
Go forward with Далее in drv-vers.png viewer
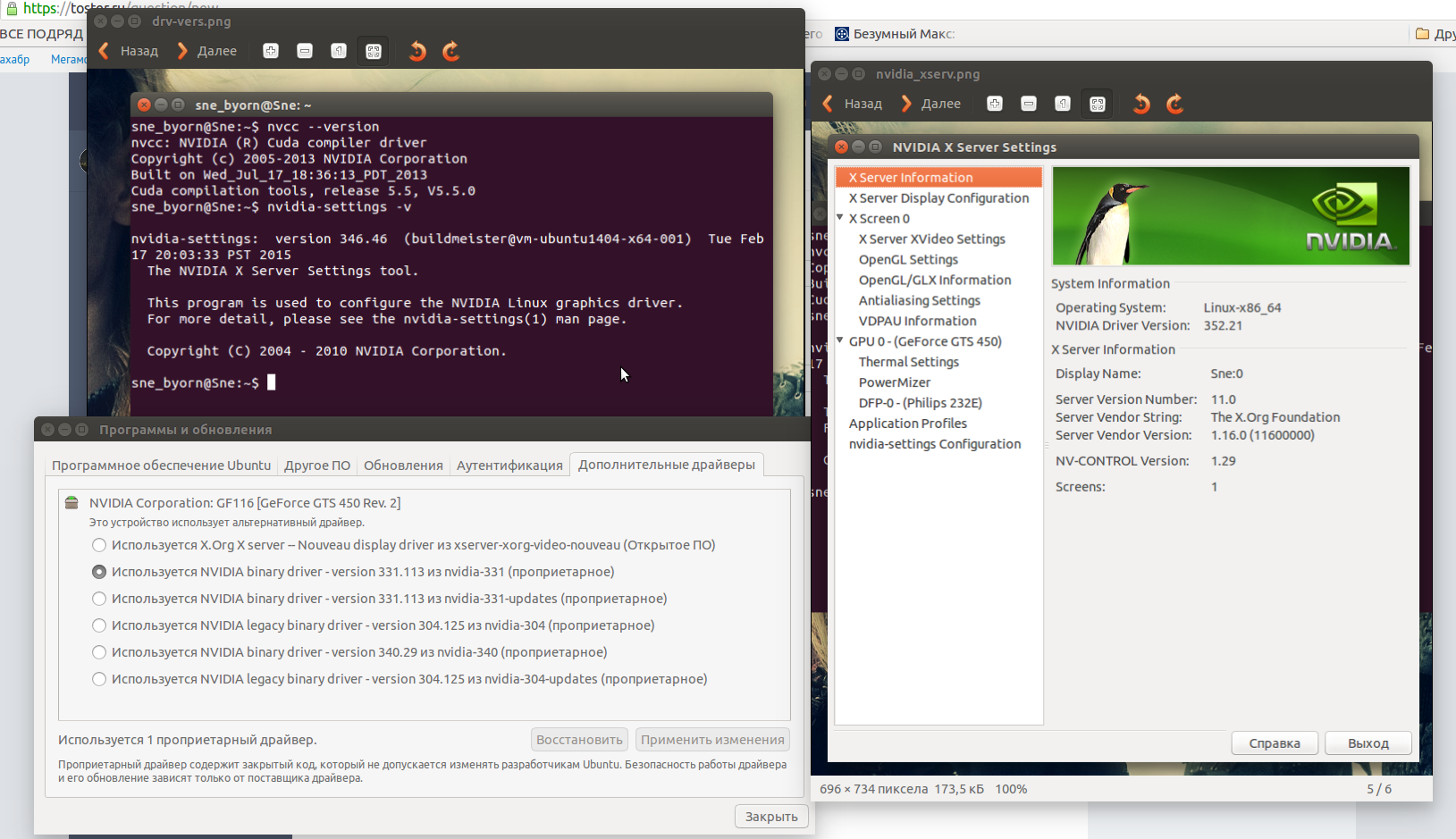pos(206,51)
